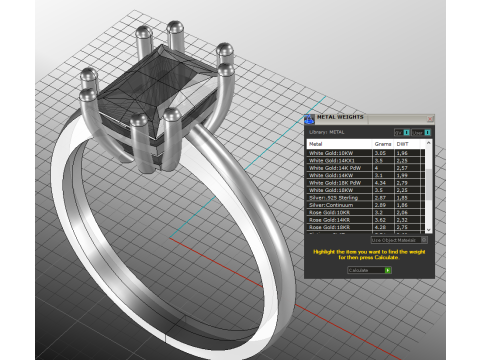Select the Rose Gold:14KR row

(366, 220)
